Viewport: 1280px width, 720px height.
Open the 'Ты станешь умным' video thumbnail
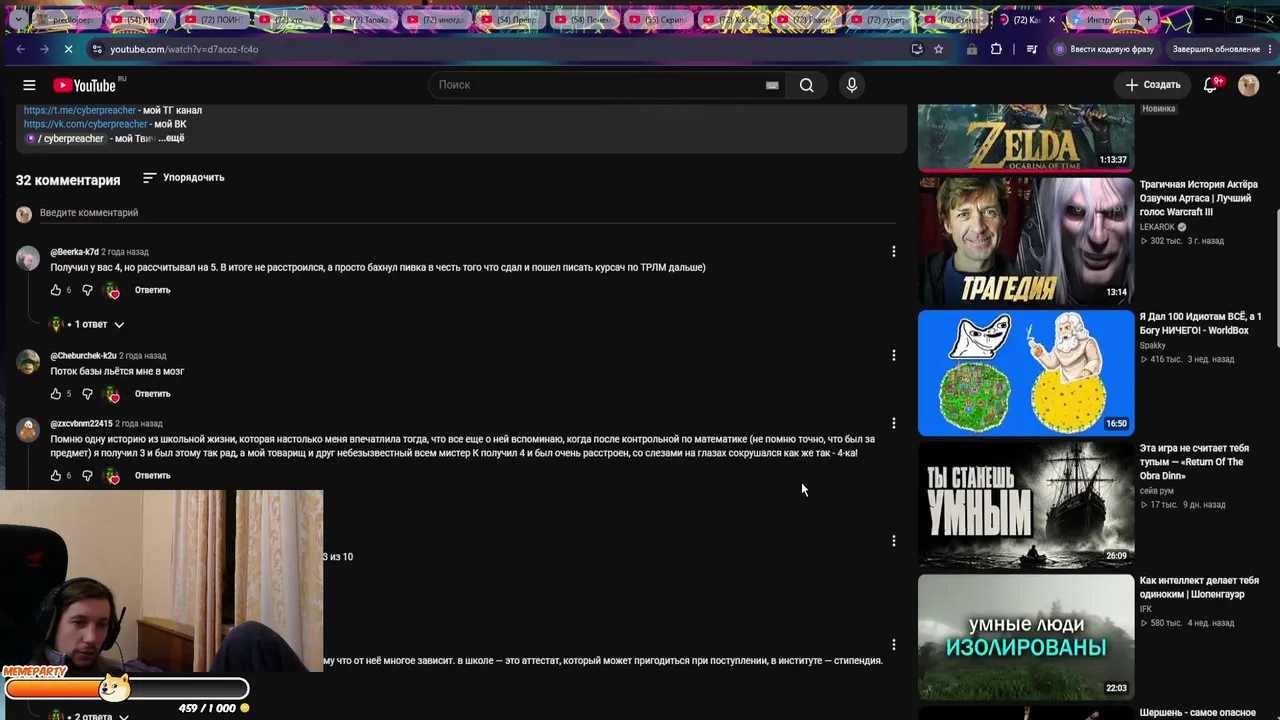coord(1026,505)
